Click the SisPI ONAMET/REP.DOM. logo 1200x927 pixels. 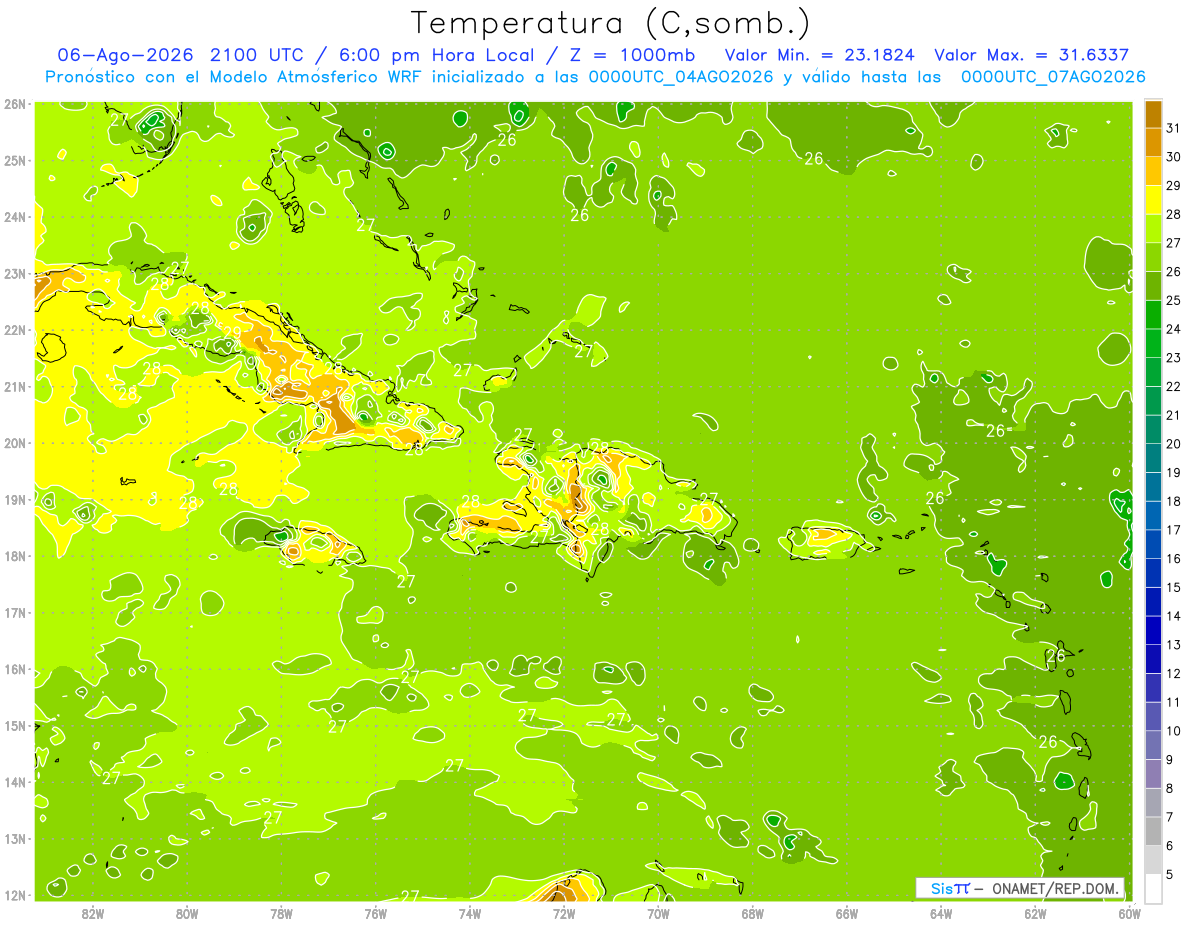(1020, 888)
